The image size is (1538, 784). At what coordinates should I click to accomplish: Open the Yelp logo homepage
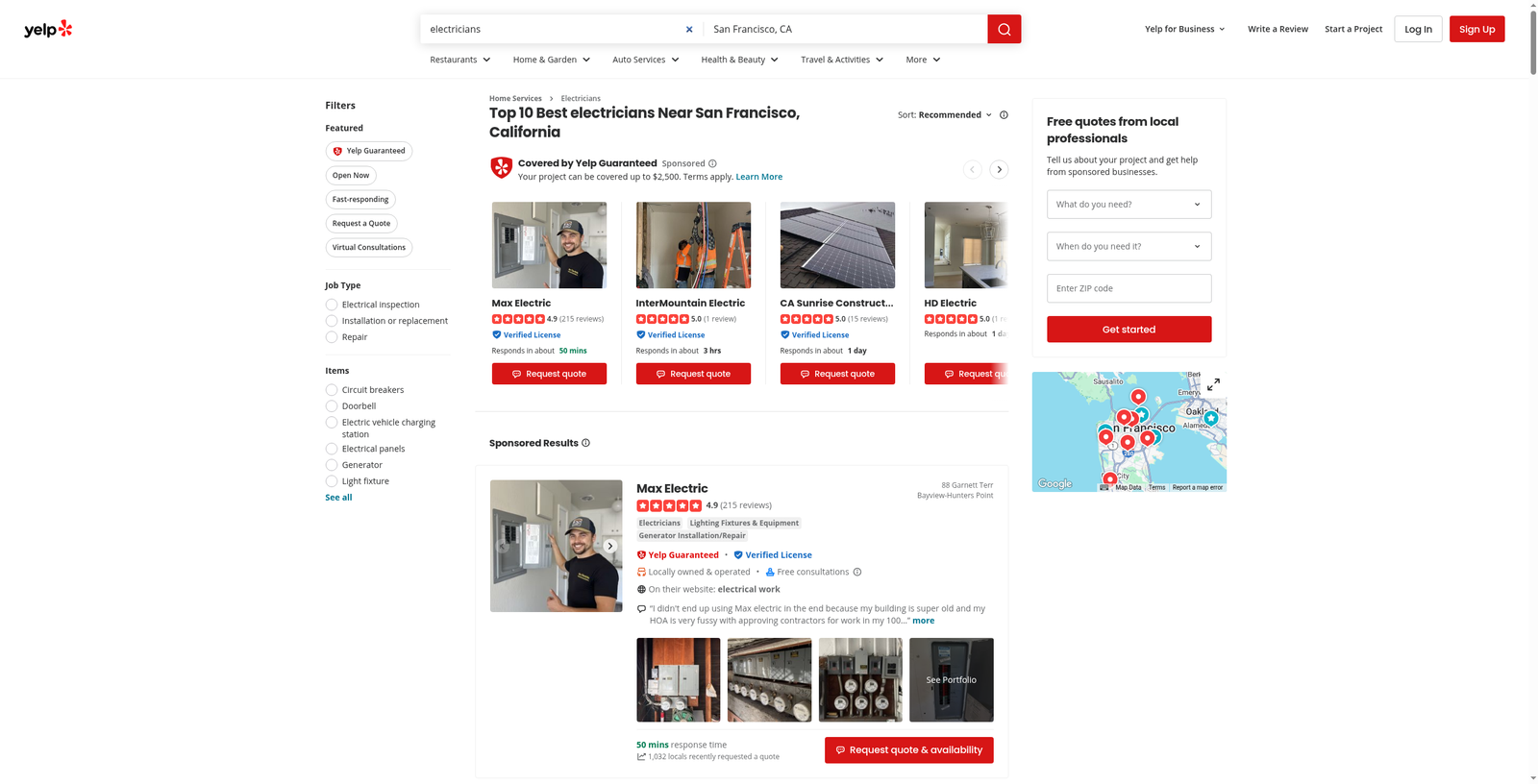point(48,29)
